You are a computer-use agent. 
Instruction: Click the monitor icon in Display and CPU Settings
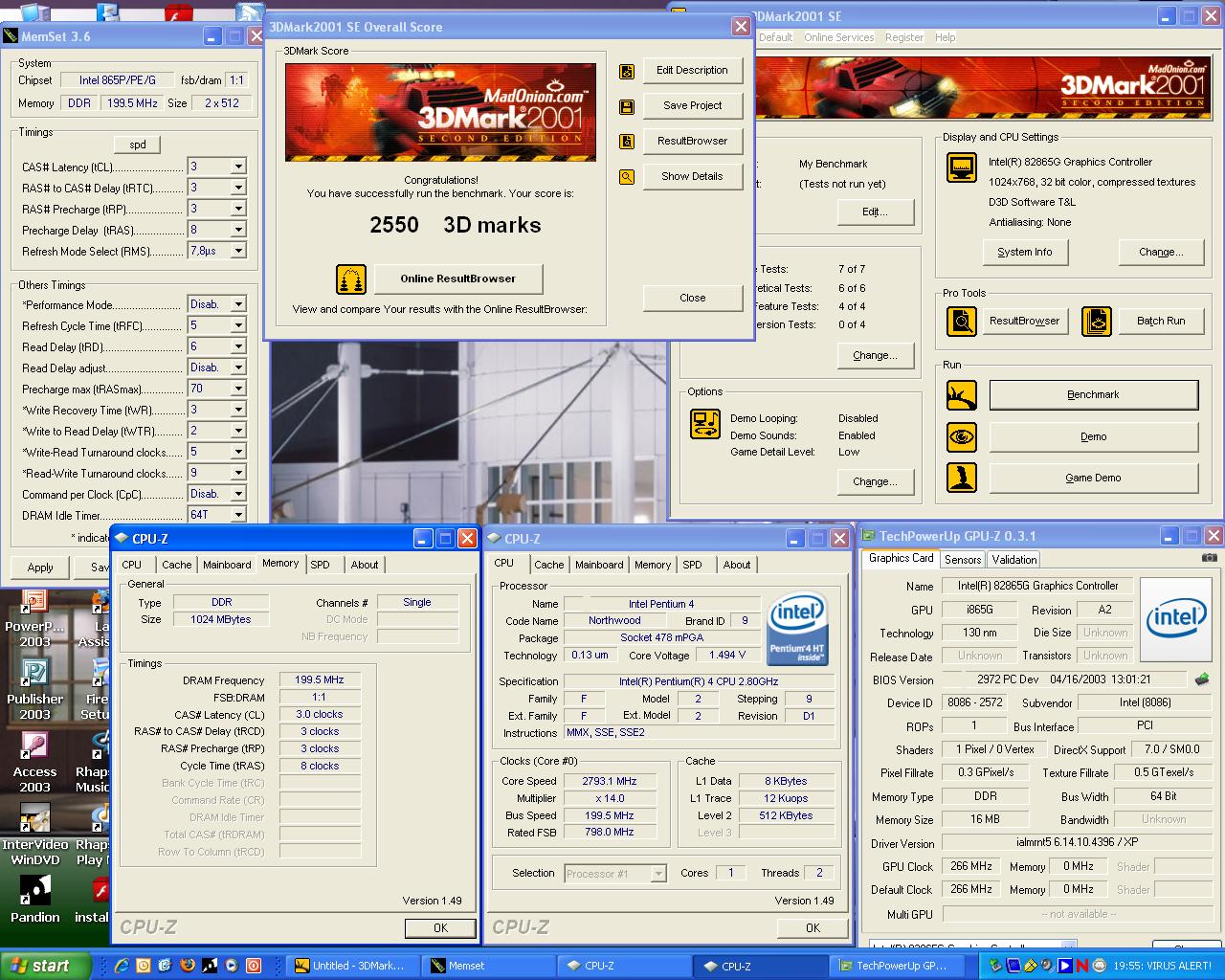[x=961, y=167]
